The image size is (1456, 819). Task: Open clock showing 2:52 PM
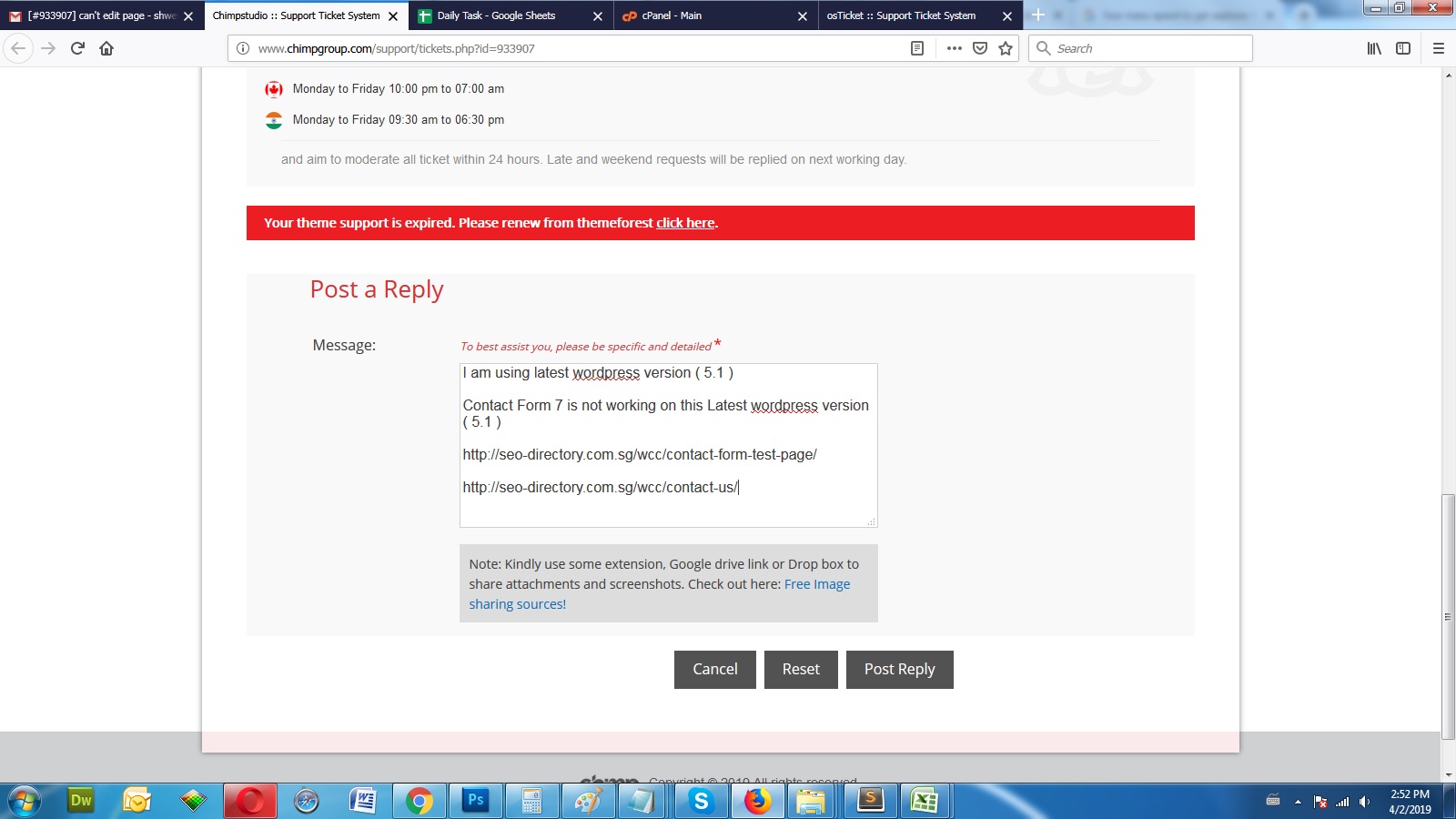pos(1410,802)
